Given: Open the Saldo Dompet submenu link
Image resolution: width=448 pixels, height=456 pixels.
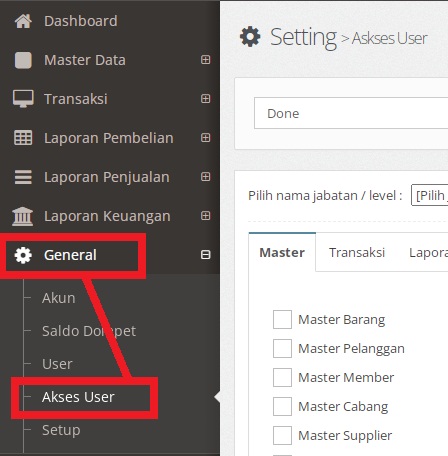Looking at the screenshot, I should pyautogui.click(x=89, y=331).
